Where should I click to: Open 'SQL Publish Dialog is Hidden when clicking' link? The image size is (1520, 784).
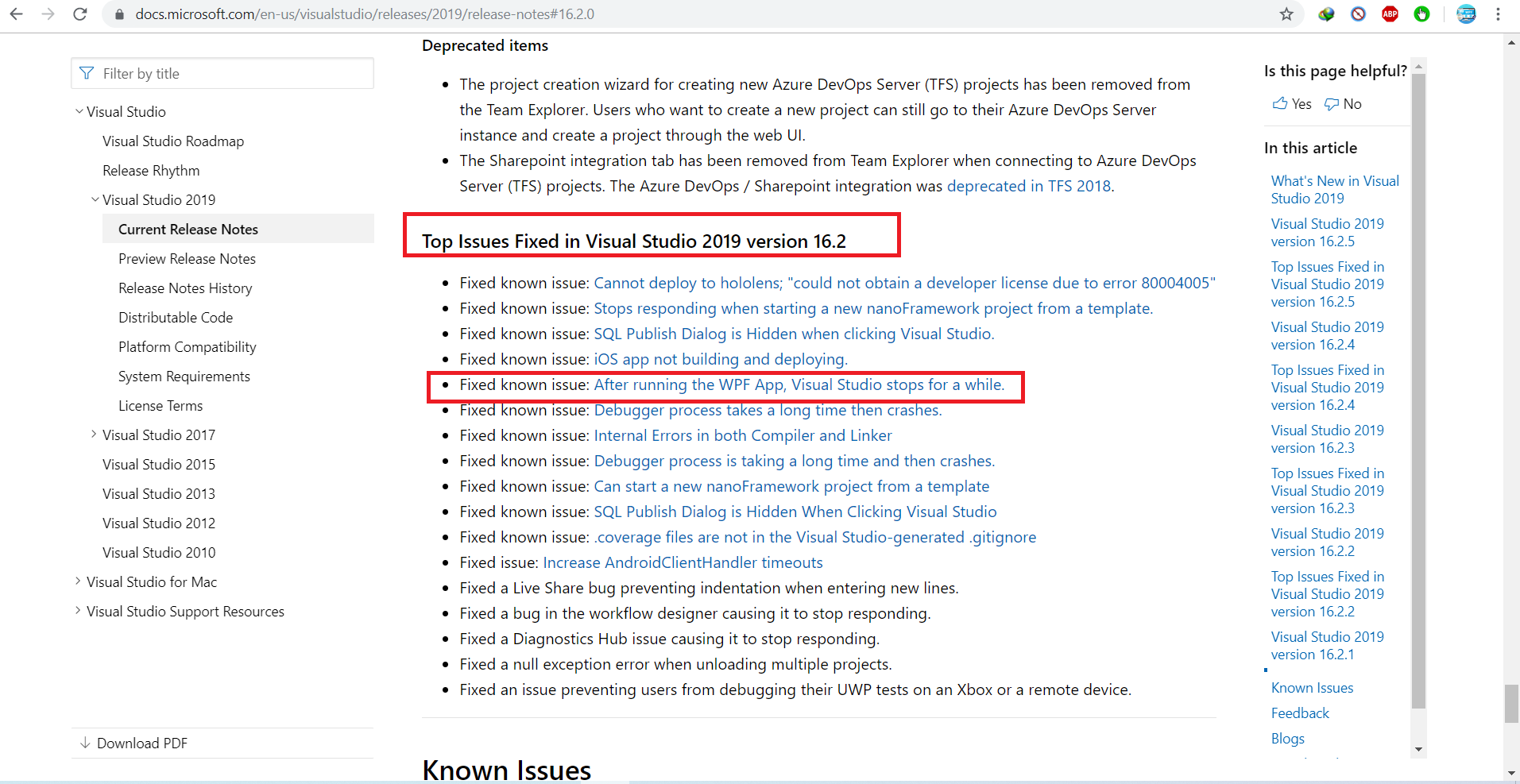pos(794,334)
